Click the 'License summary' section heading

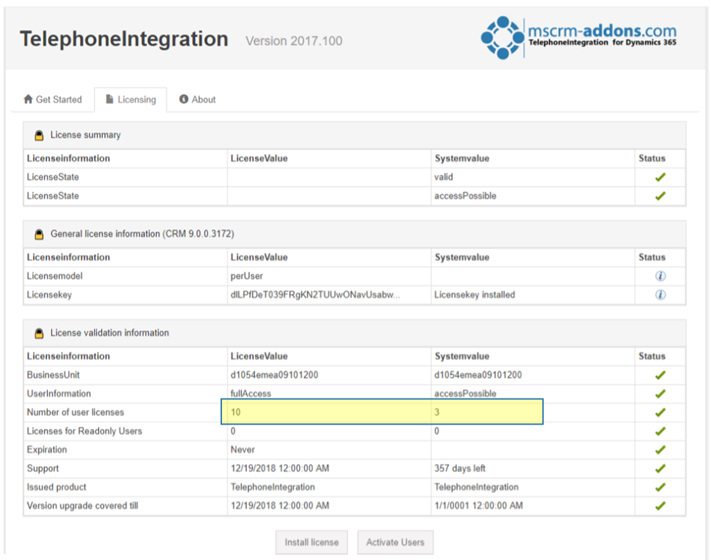[85, 135]
